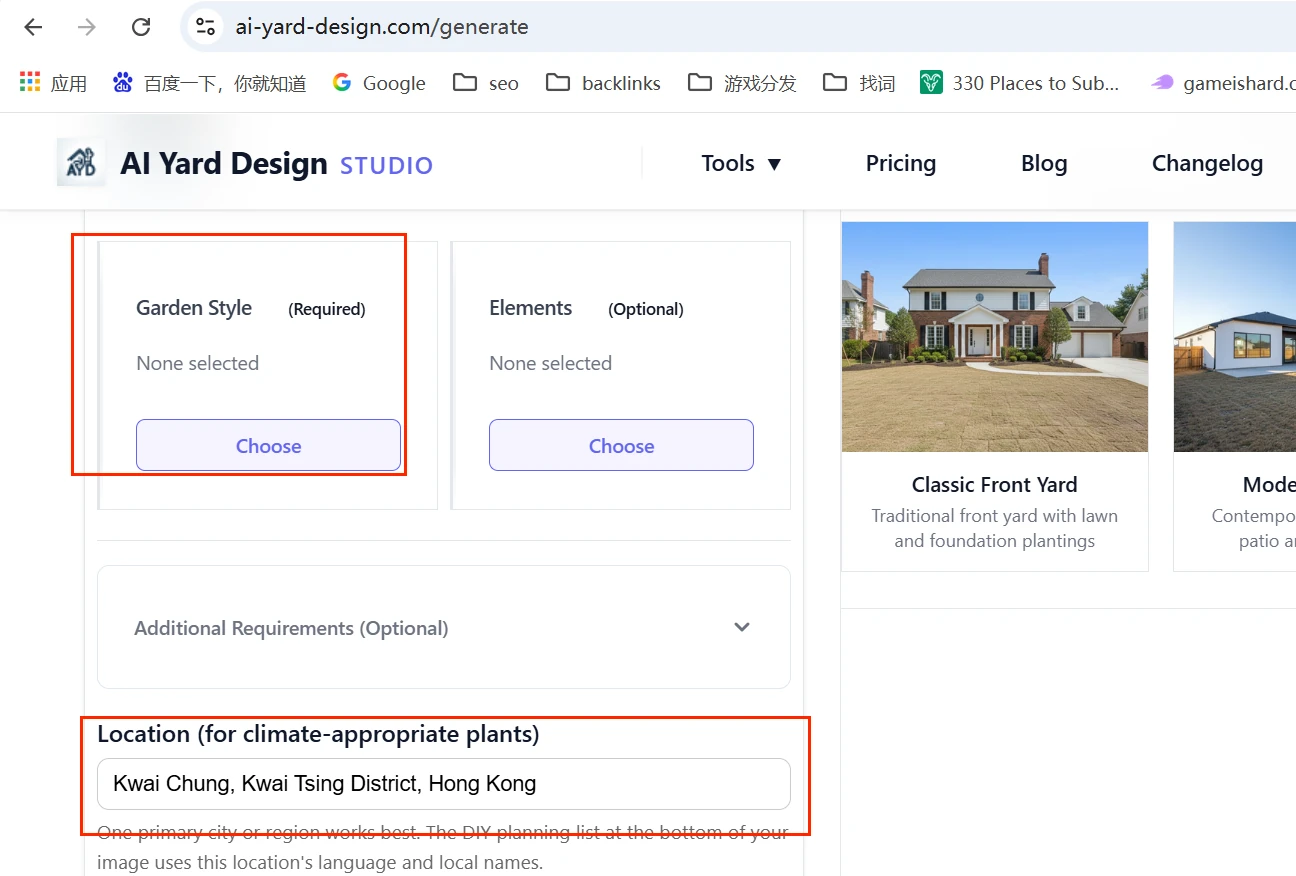The image size is (1296, 876).
Task: Open the 百度一下 bookmark
Action: (209, 83)
